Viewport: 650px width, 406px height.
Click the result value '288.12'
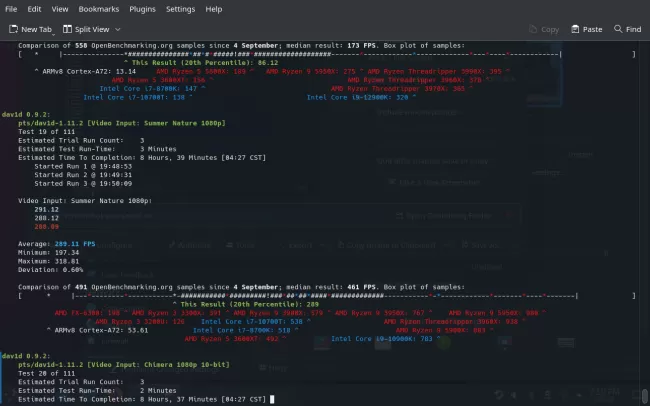tap(46, 218)
